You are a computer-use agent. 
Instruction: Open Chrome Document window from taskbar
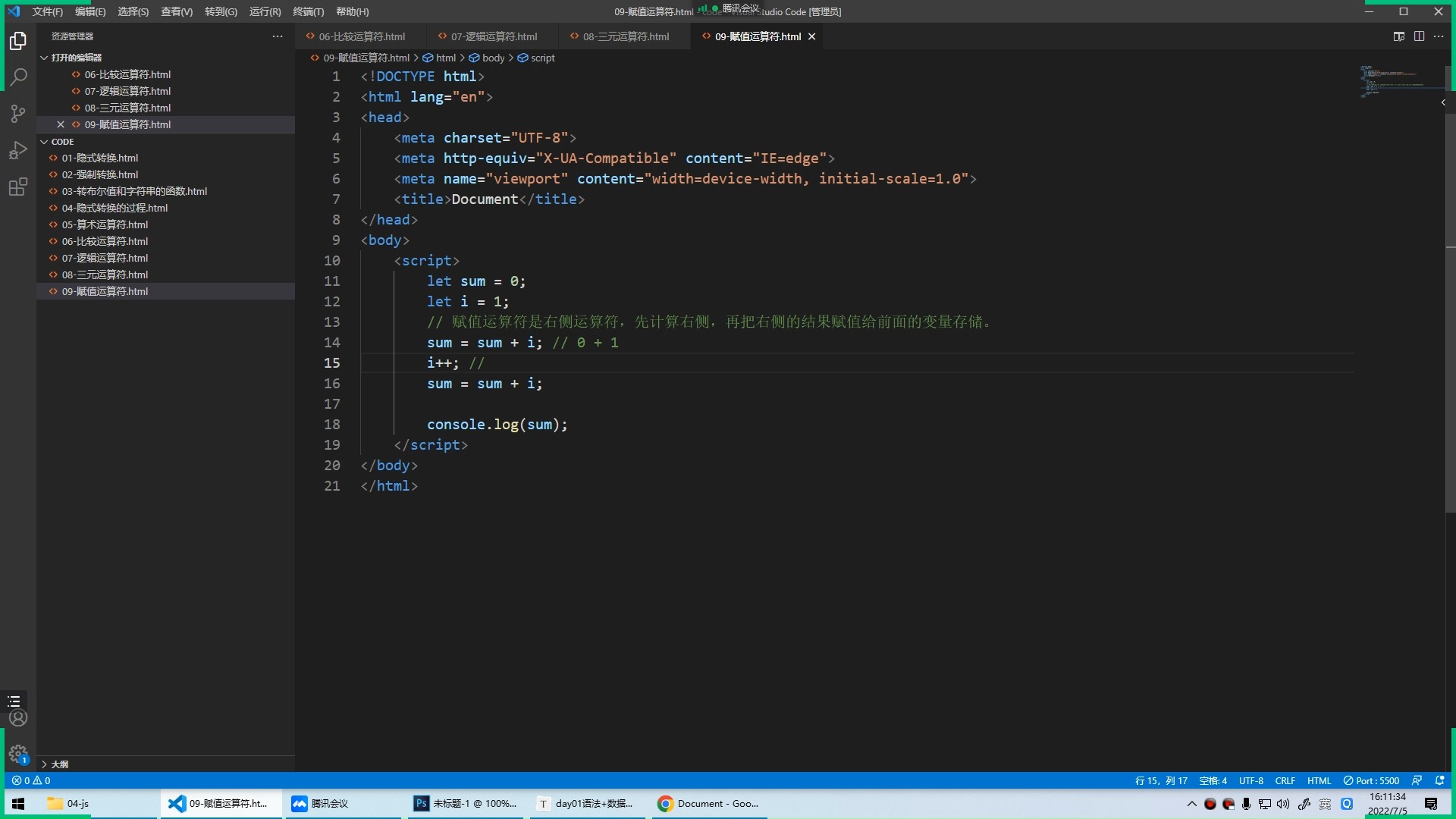tap(708, 804)
